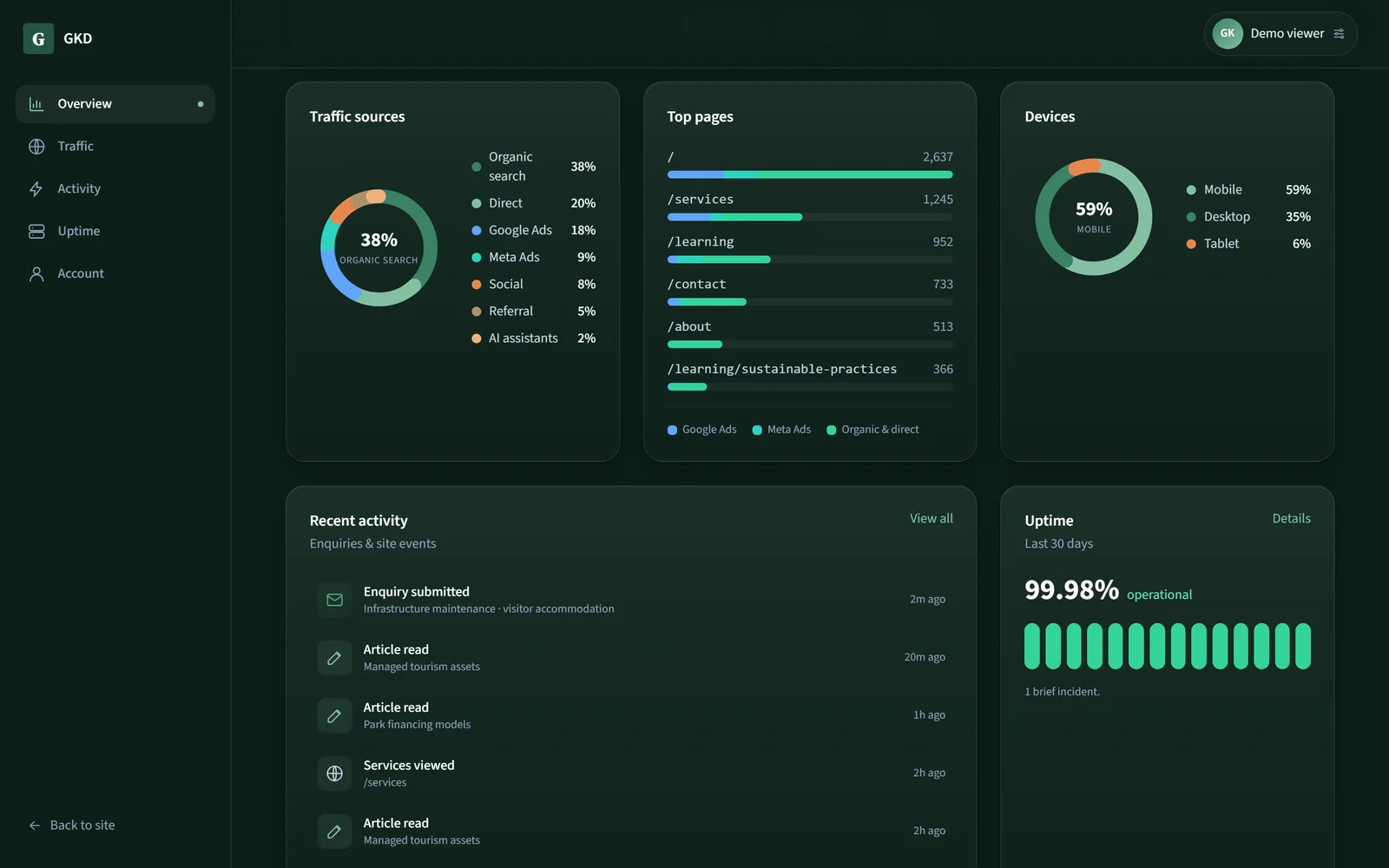Click the Back to site link

pos(72,825)
